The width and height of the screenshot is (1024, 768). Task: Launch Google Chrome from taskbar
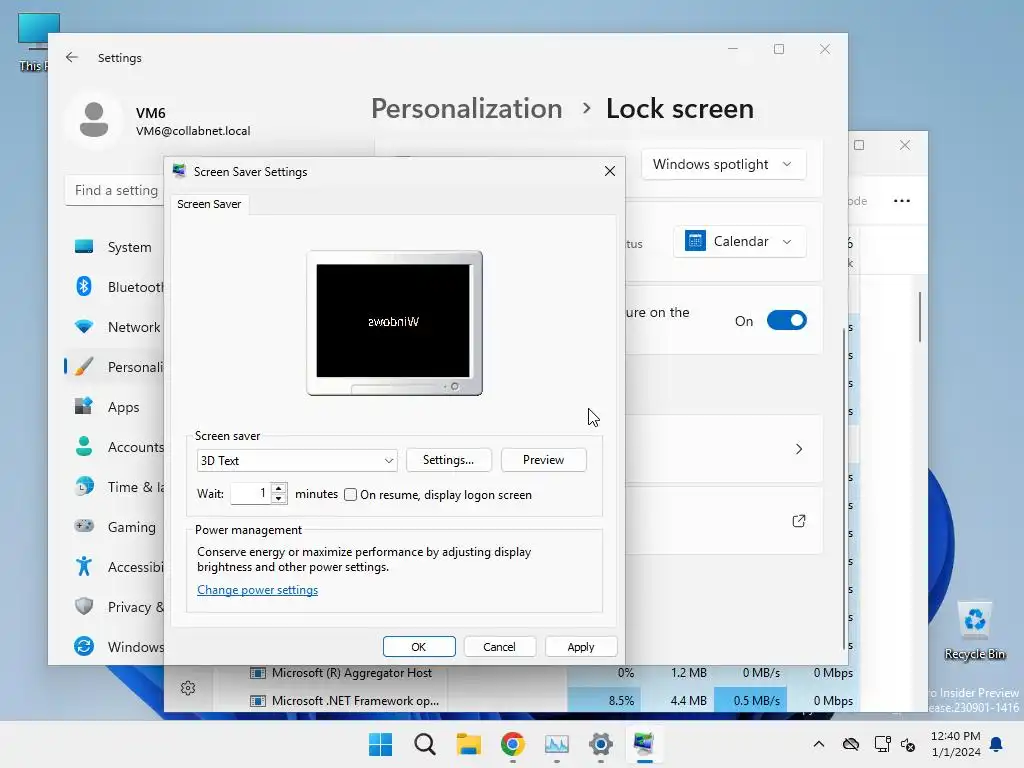coord(513,744)
